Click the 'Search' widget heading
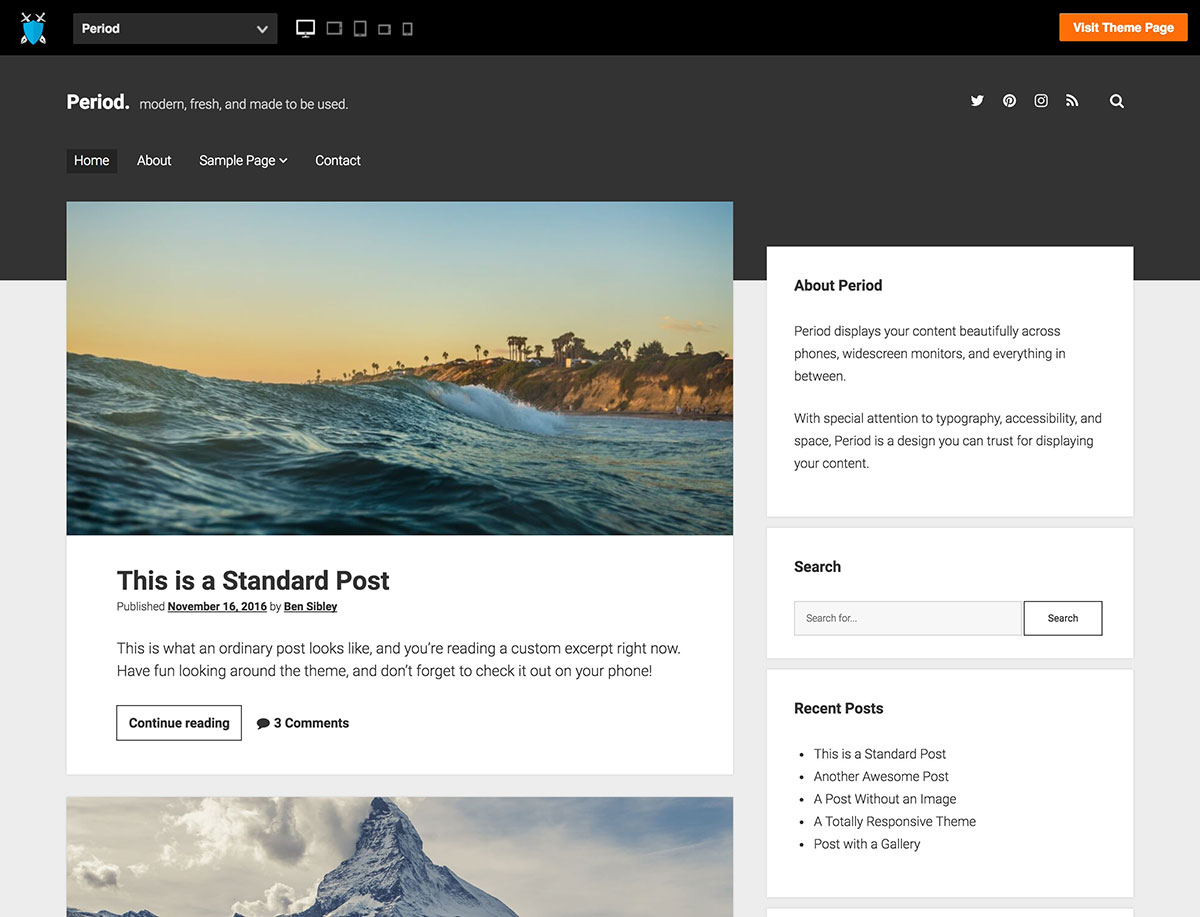Viewport: 1200px width, 917px height. tap(817, 567)
